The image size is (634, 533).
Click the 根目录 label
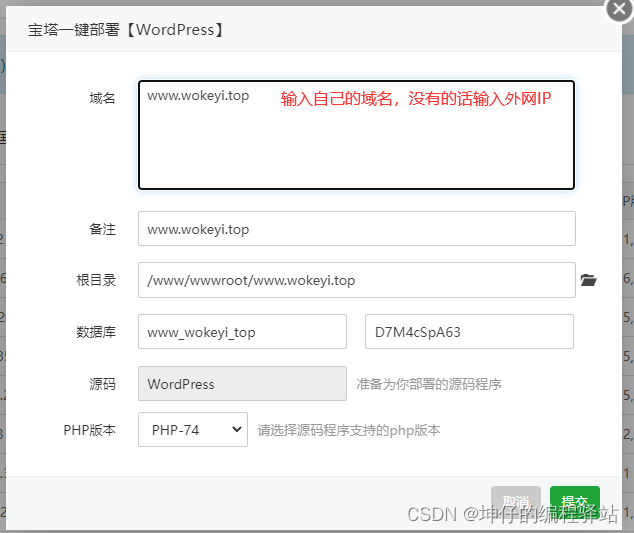tap(96, 280)
